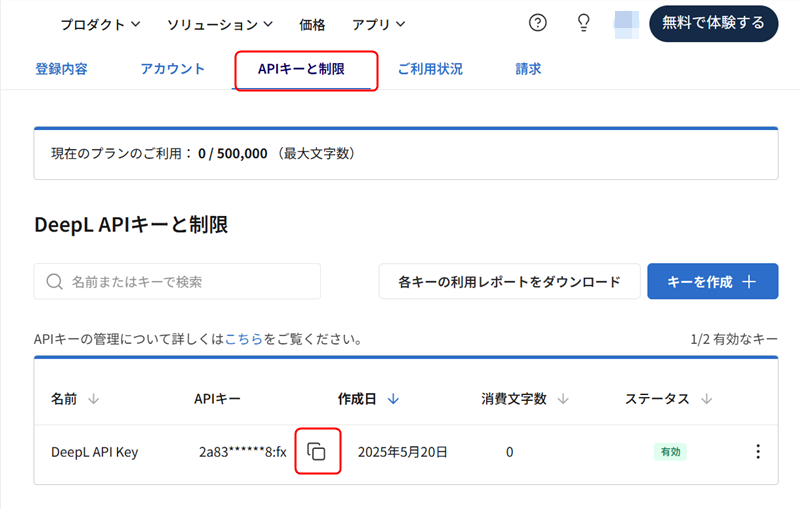The height and width of the screenshot is (509, 800).
Task: Focus the 名前またはキーで検索 search field
Action: pos(177,282)
